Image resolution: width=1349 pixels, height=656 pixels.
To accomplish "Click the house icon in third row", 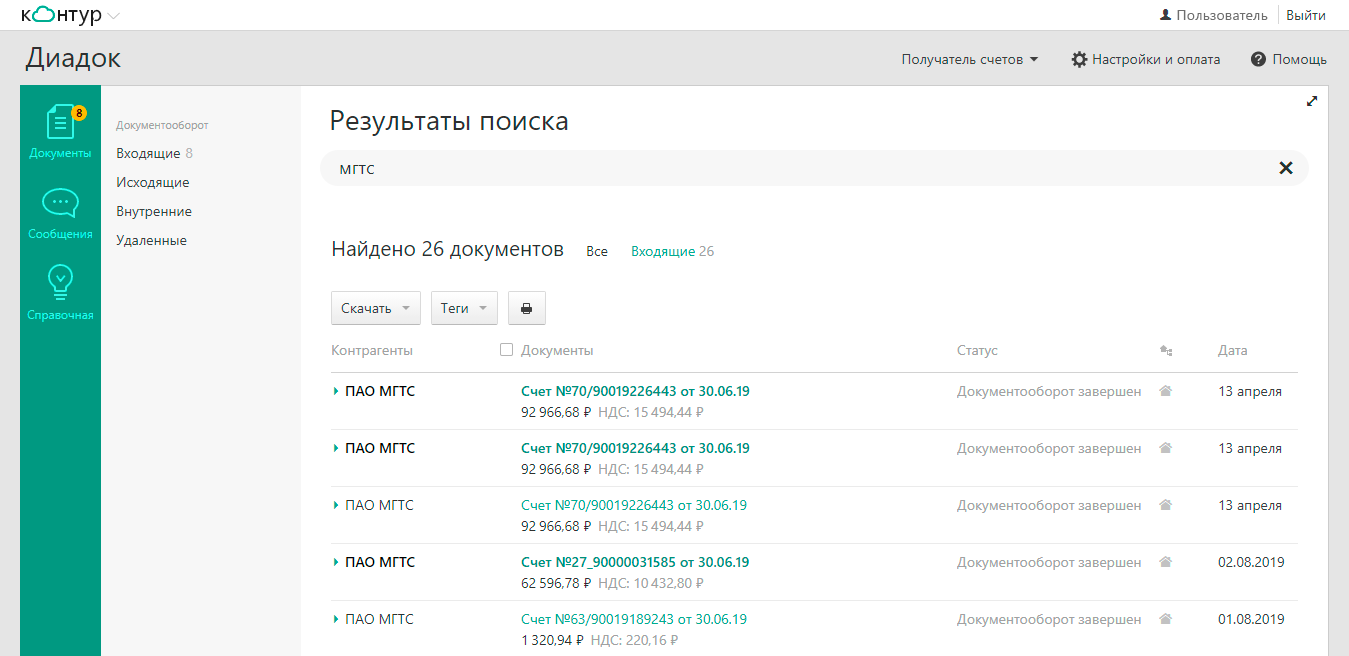I will coord(1165,505).
